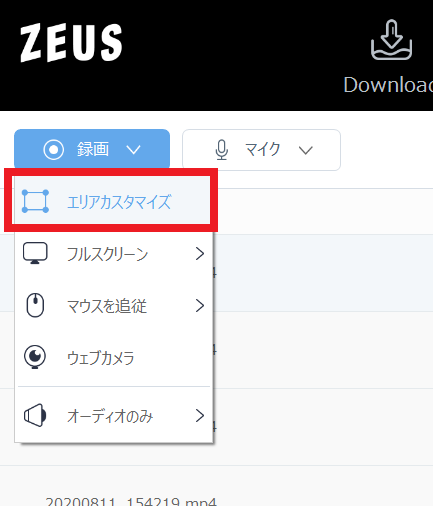Expand the マイク dropdown arrow
Viewport: 433px width, 506px height.
(306, 150)
